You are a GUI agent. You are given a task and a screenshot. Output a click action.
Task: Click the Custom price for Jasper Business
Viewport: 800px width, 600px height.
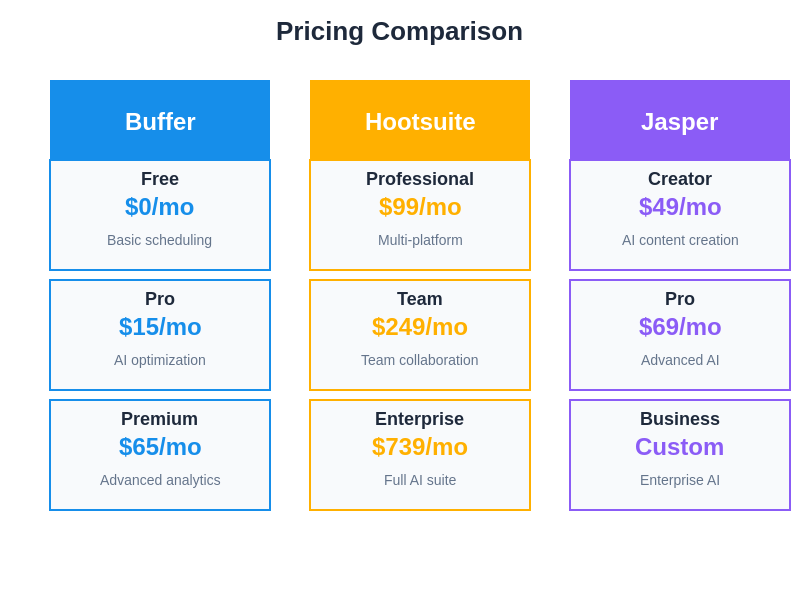point(680,447)
